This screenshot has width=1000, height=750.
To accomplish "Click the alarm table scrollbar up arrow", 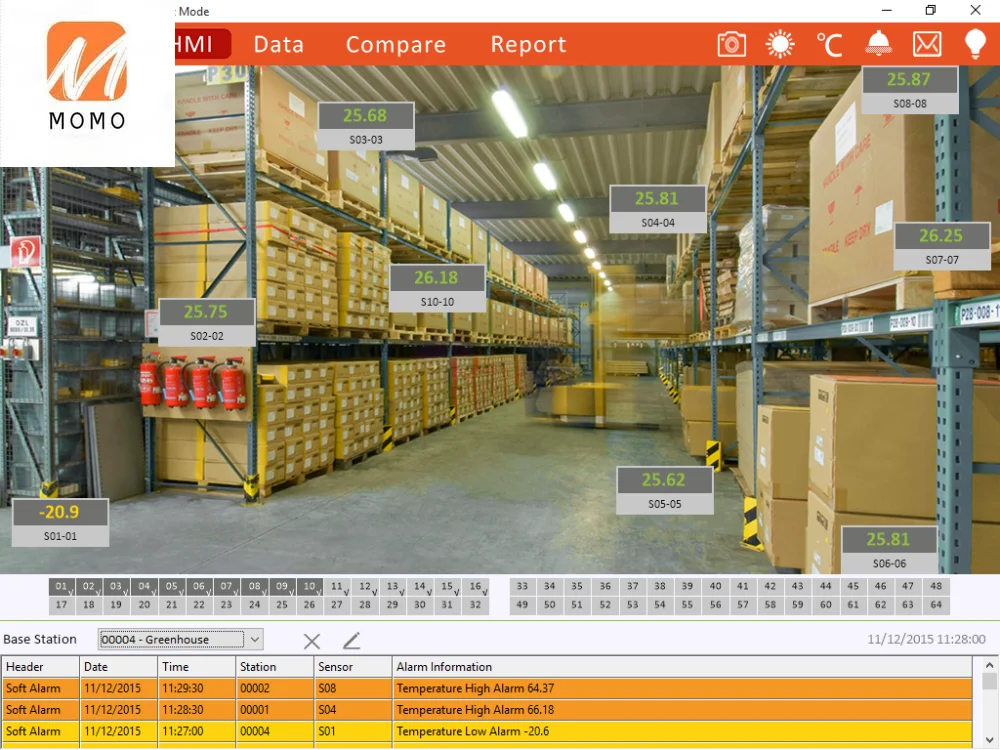I will (x=989, y=665).
